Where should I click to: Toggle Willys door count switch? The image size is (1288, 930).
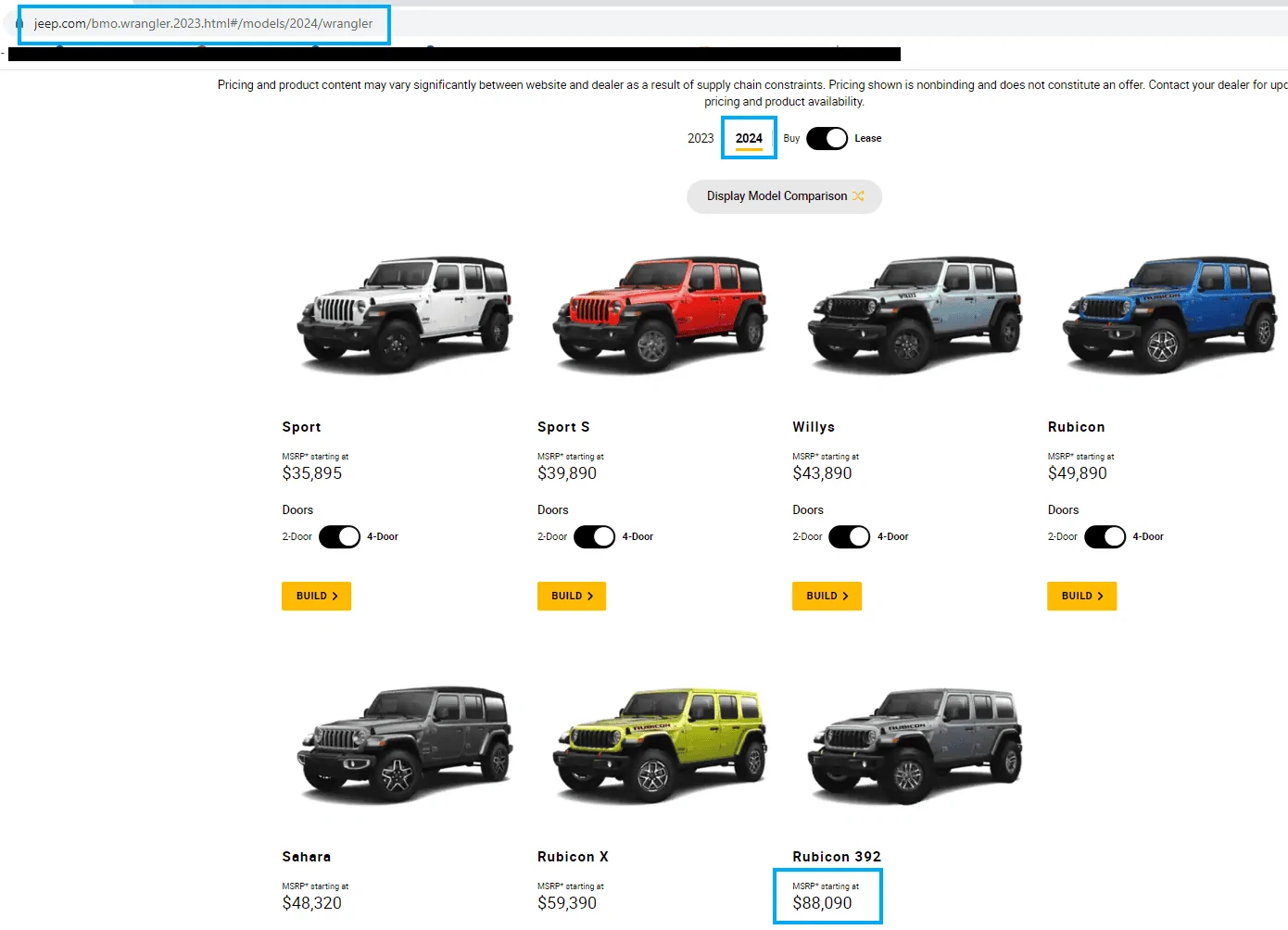[849, 537]
